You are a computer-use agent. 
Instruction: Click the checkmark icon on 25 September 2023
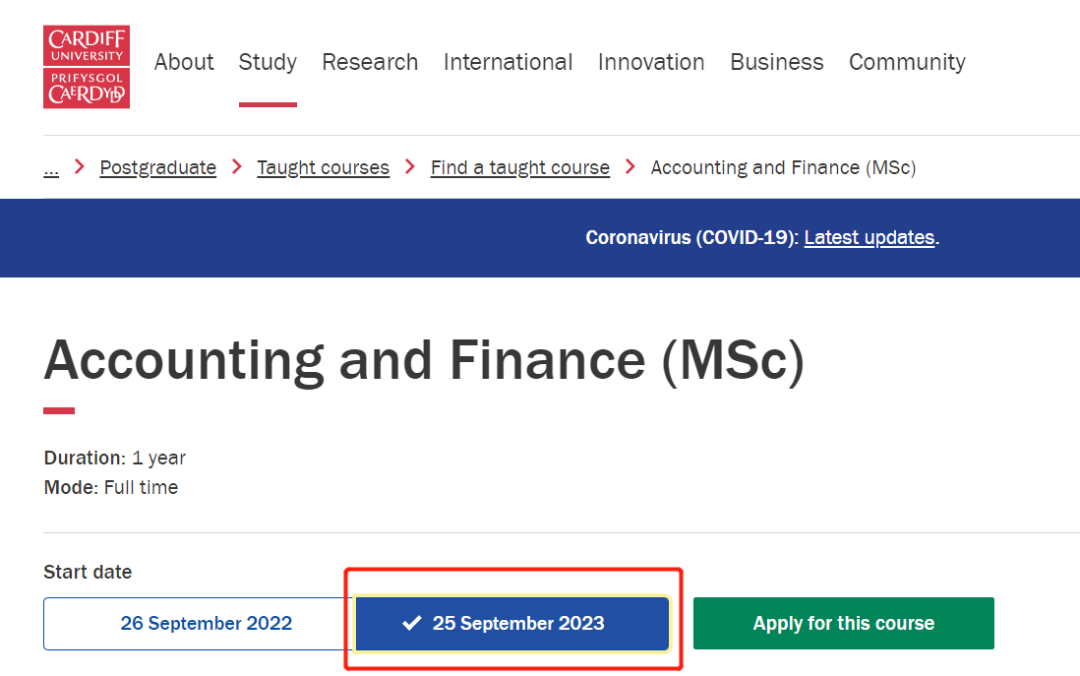(x=411, y=623)
